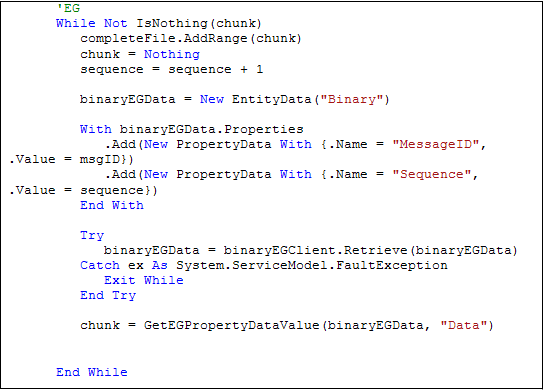
Task: Click the "Sequence" string literal
Action: pos(431,175)
